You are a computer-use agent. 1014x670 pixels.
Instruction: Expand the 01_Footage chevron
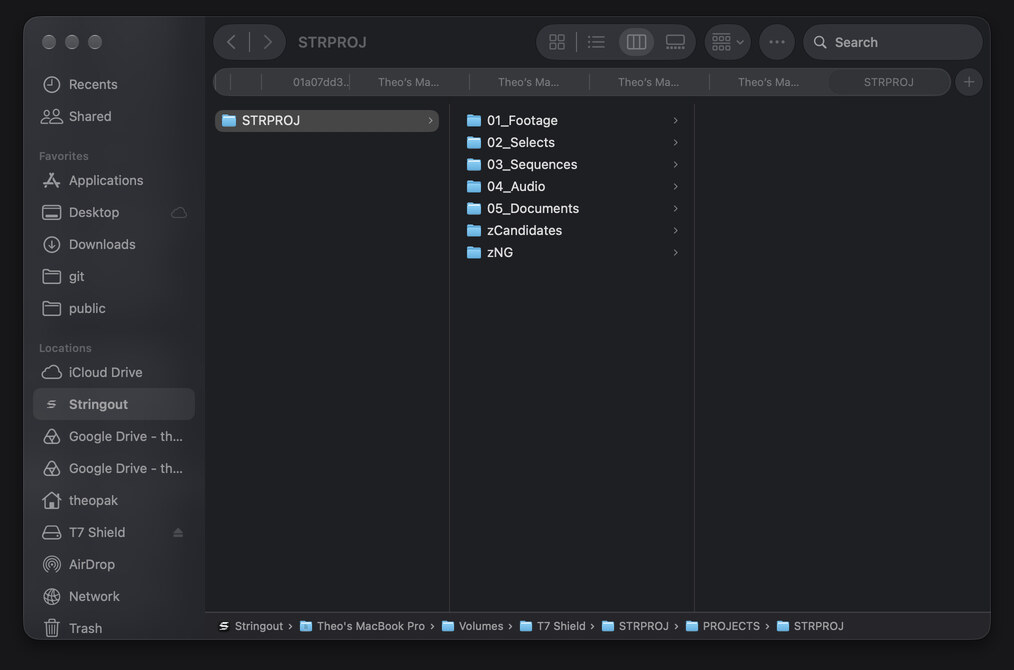[x=675, y=121]
